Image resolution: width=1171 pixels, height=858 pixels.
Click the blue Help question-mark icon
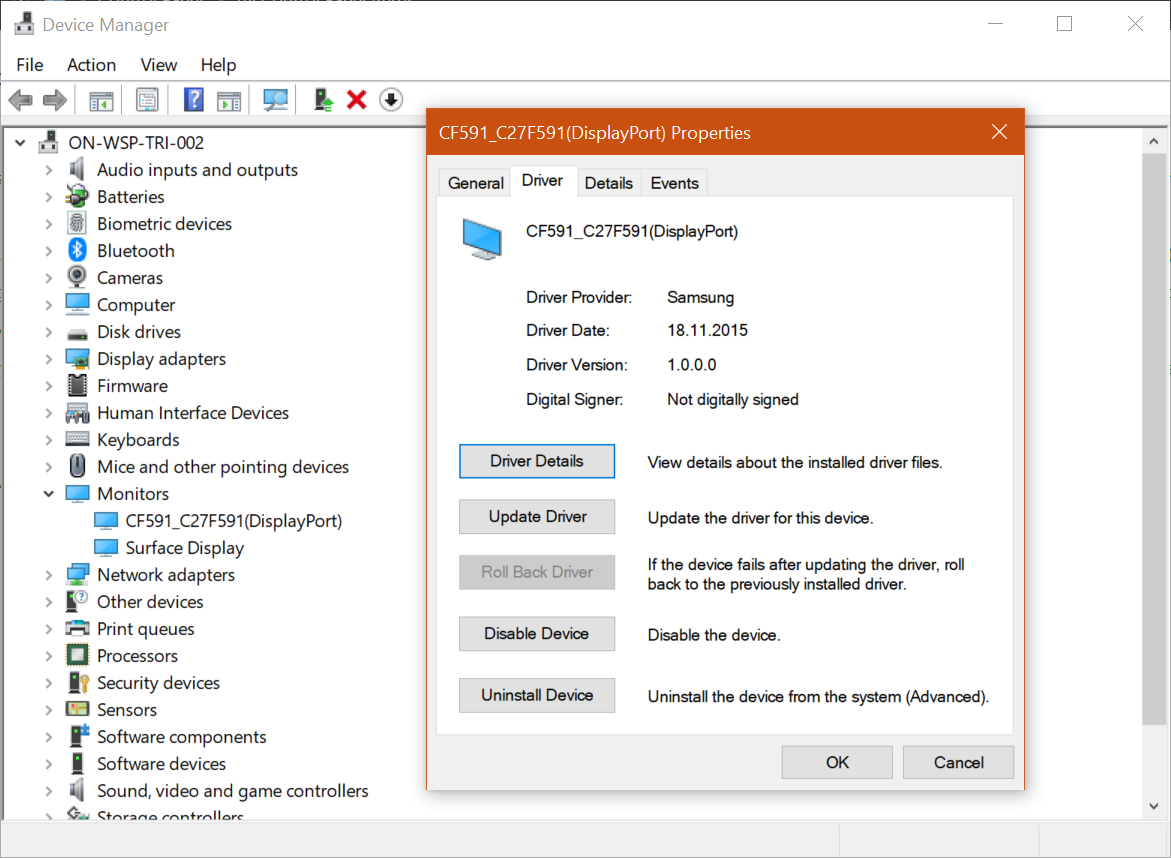coord(193,99)
